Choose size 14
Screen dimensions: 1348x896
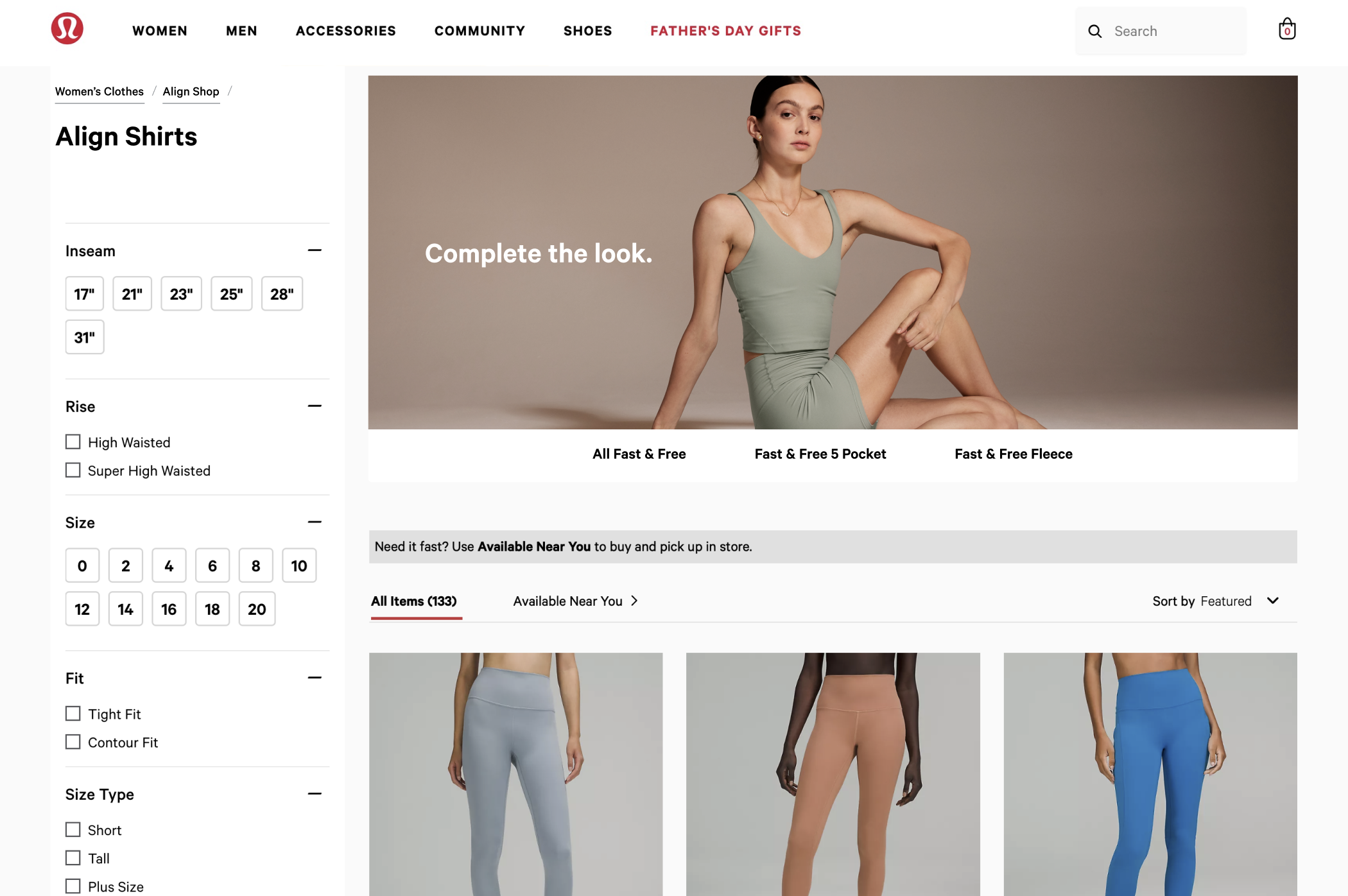(x=126, y=609)
